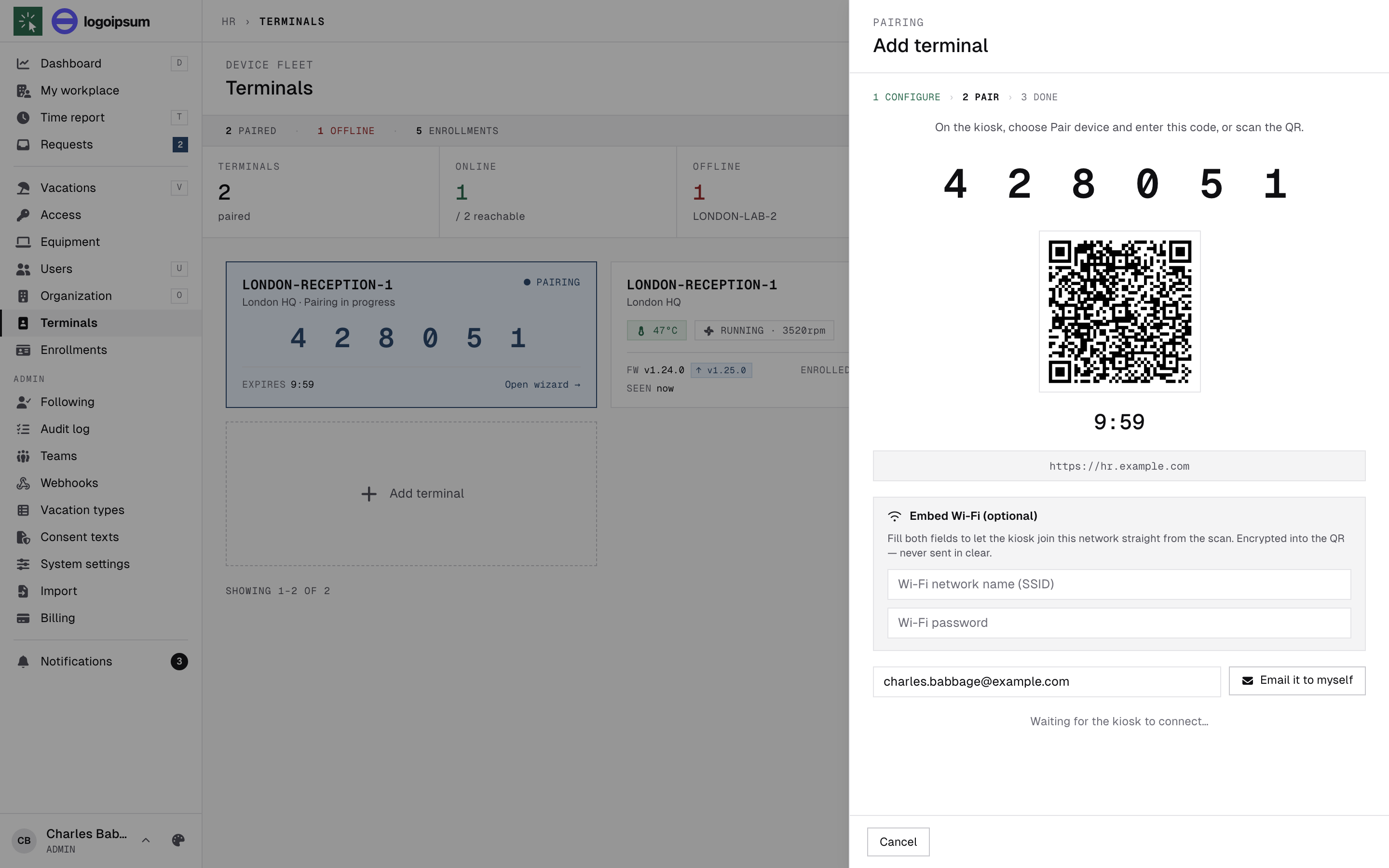Click the System settings sliders icon
The image size is (1389, 868).
[x=23, y=564]
